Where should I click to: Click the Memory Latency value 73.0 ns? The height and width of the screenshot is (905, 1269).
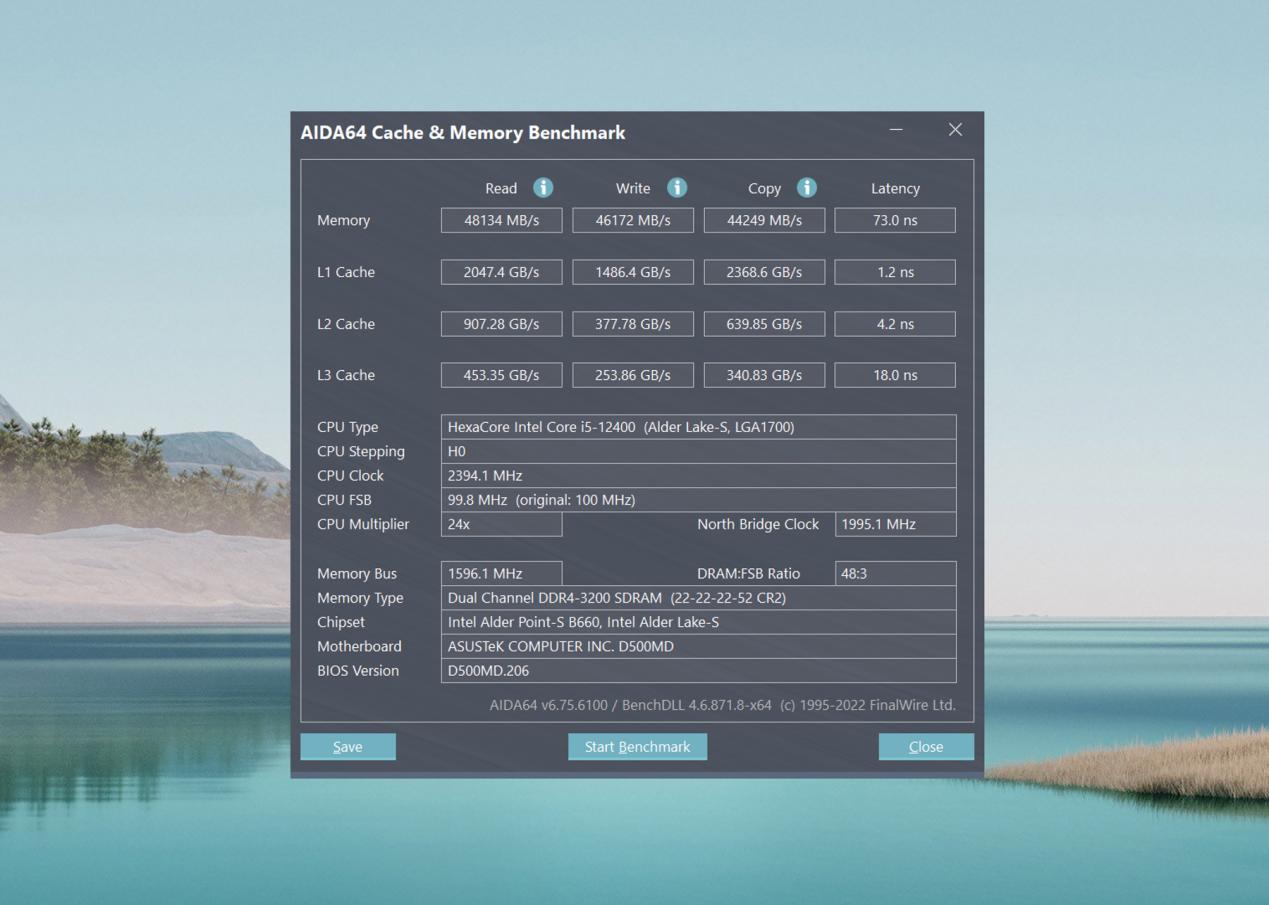(895, 220)
